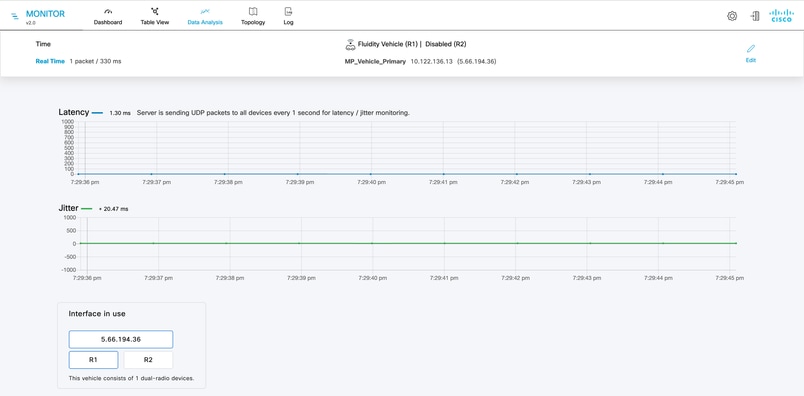Screen dimensions: 804x396
Task: Open the Dashboard tab
Action: pyautogui.click(x=108, y=17)
